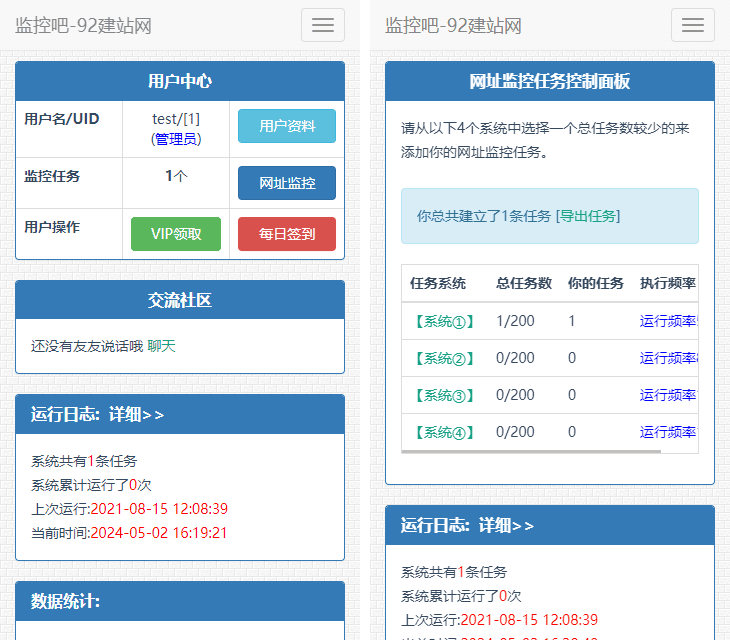Open 运行日志 详细>> on the user center page

[97, 414]
